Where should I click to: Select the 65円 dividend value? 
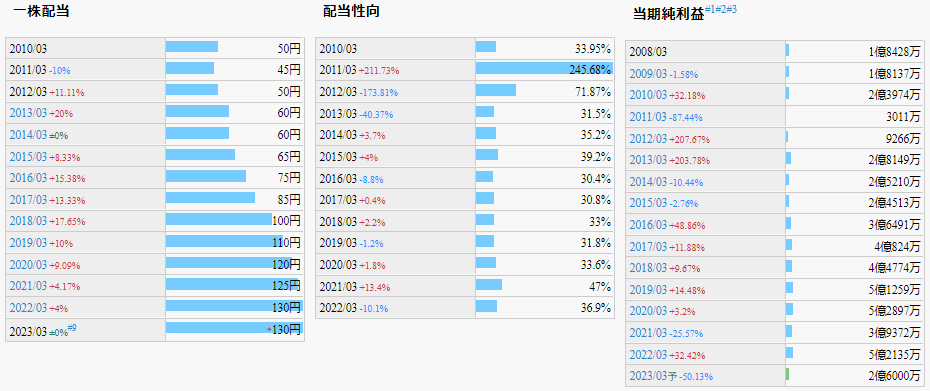point(289,157)
